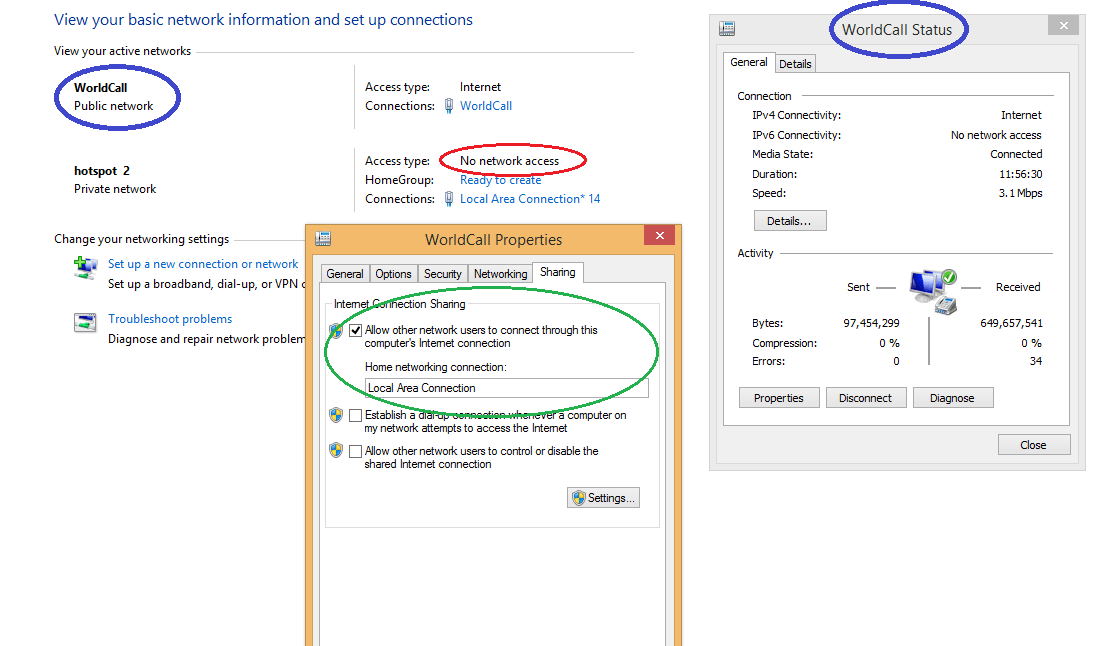Open the Options tab

(x=393, y=274)
